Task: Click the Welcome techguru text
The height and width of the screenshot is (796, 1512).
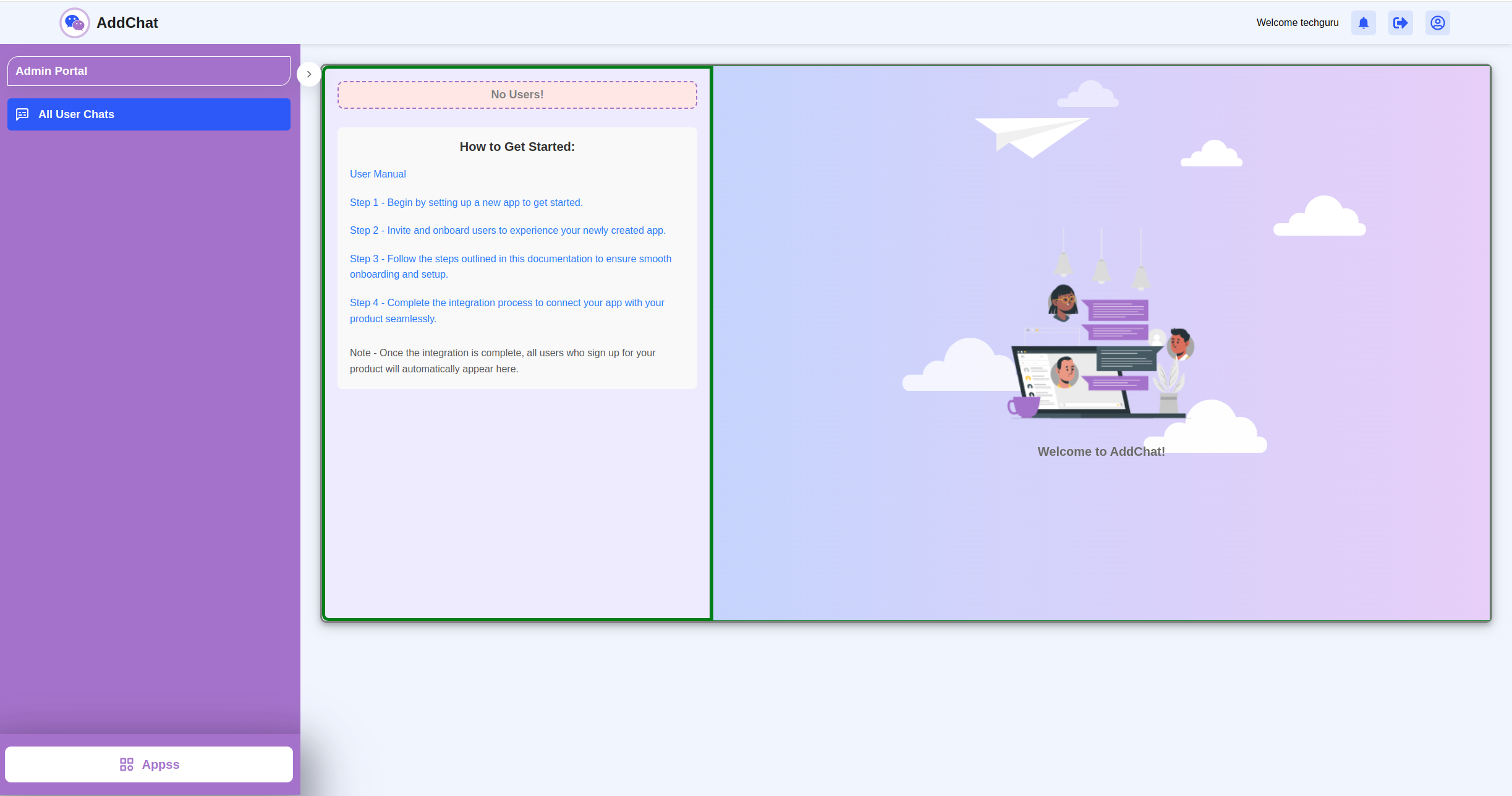Action: pos(1297,23)
